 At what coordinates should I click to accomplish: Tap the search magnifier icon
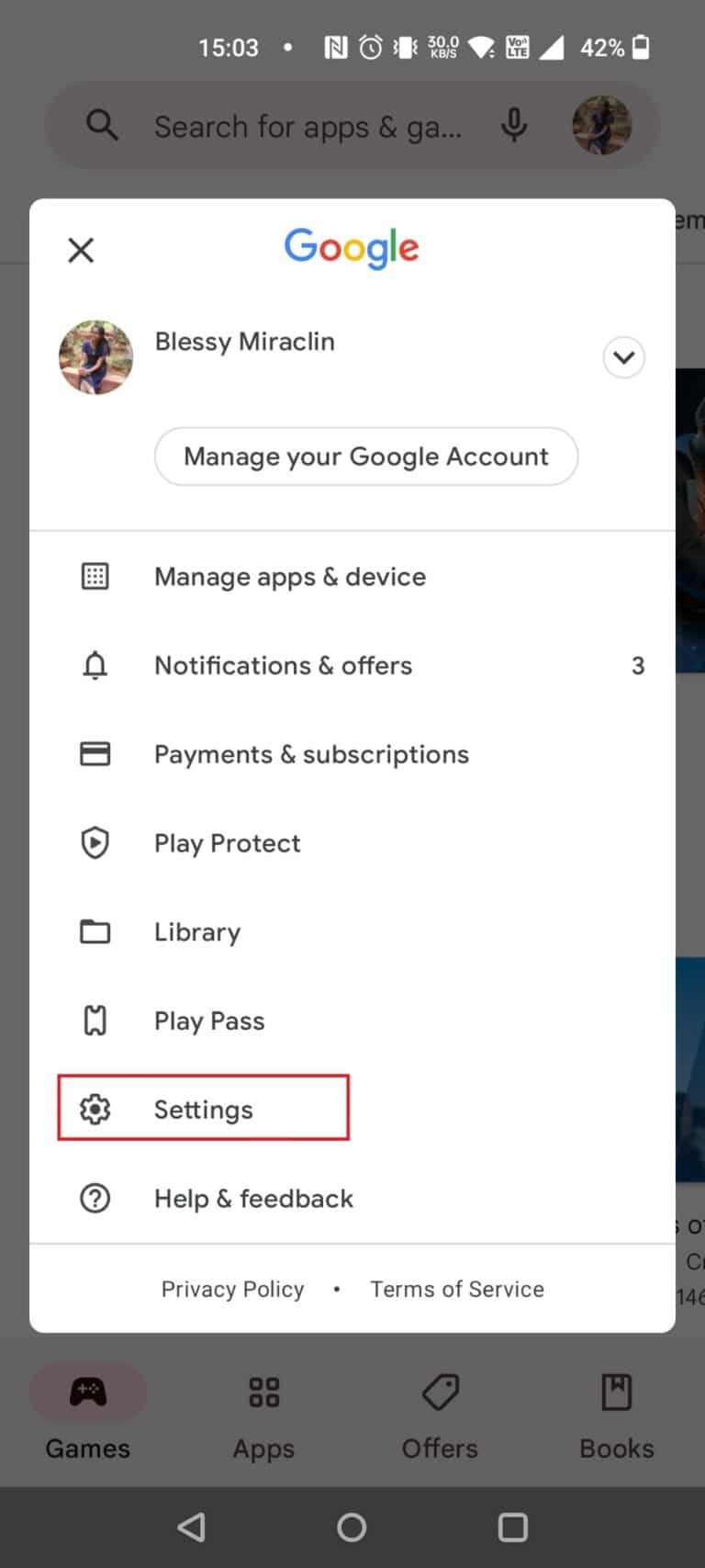click(102, 126)
